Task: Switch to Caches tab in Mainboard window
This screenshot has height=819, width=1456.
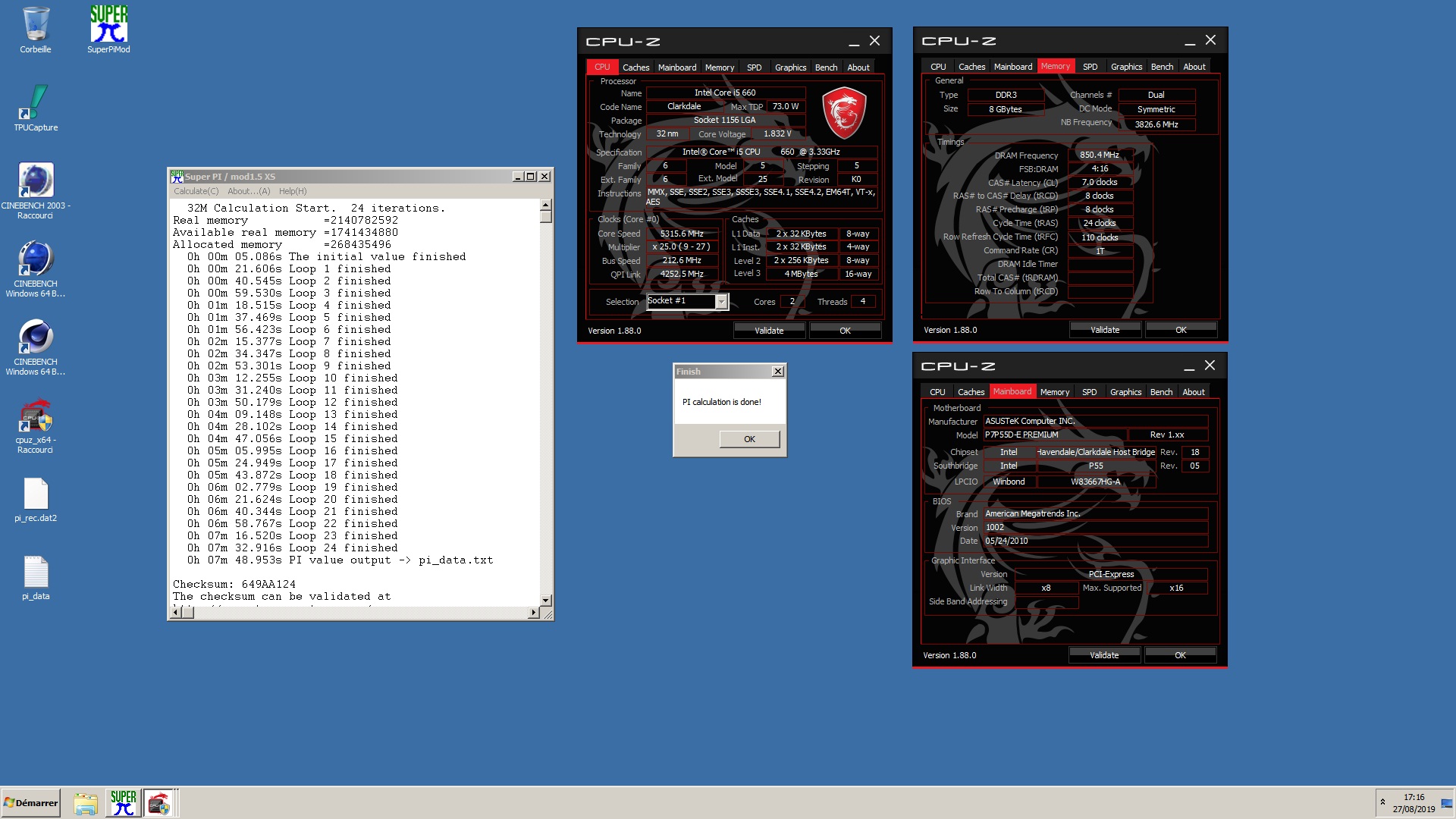Action: [x=971, y=392]
